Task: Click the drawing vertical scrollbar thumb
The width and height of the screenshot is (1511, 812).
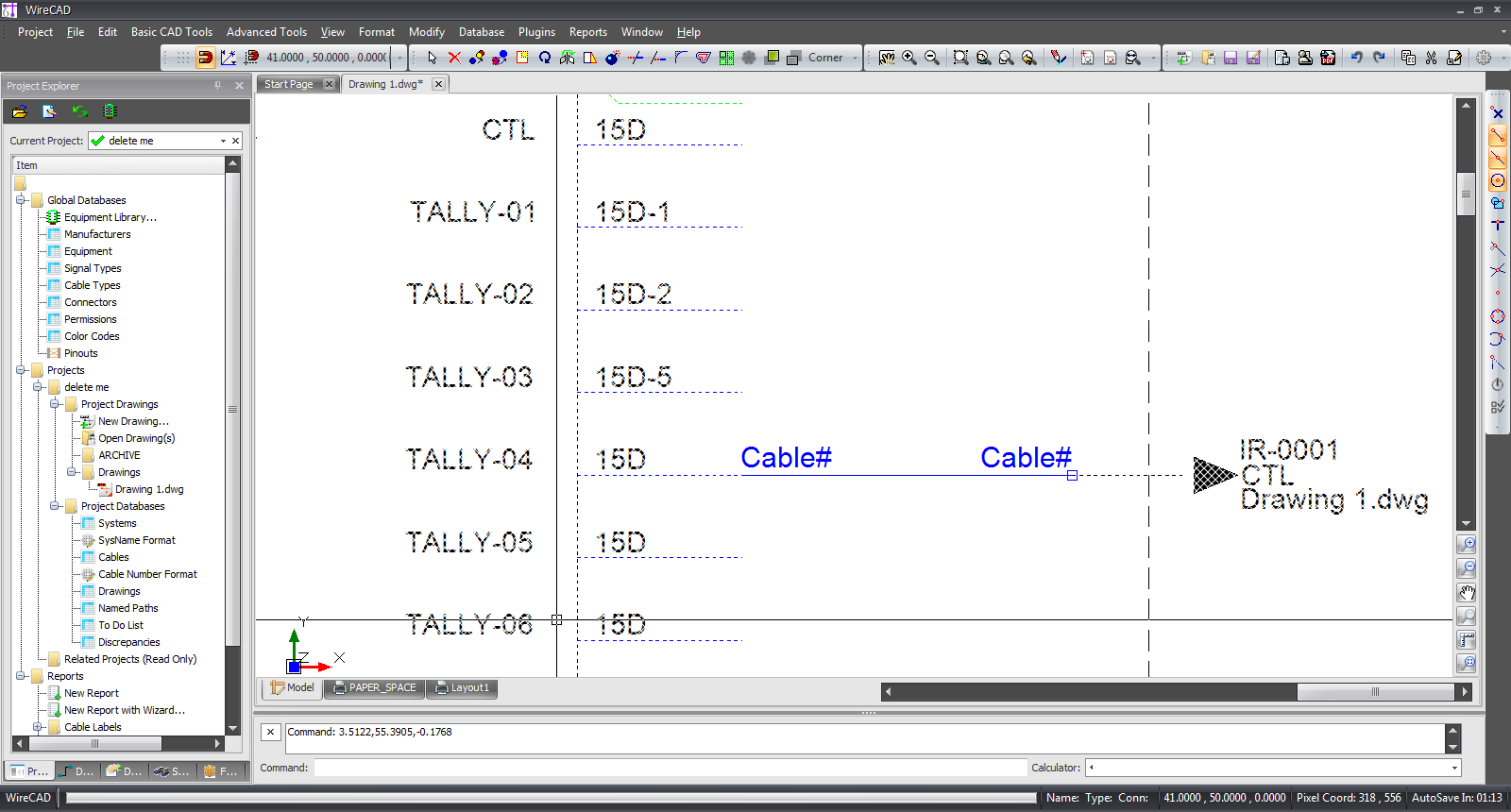Action: point(1466,194)
